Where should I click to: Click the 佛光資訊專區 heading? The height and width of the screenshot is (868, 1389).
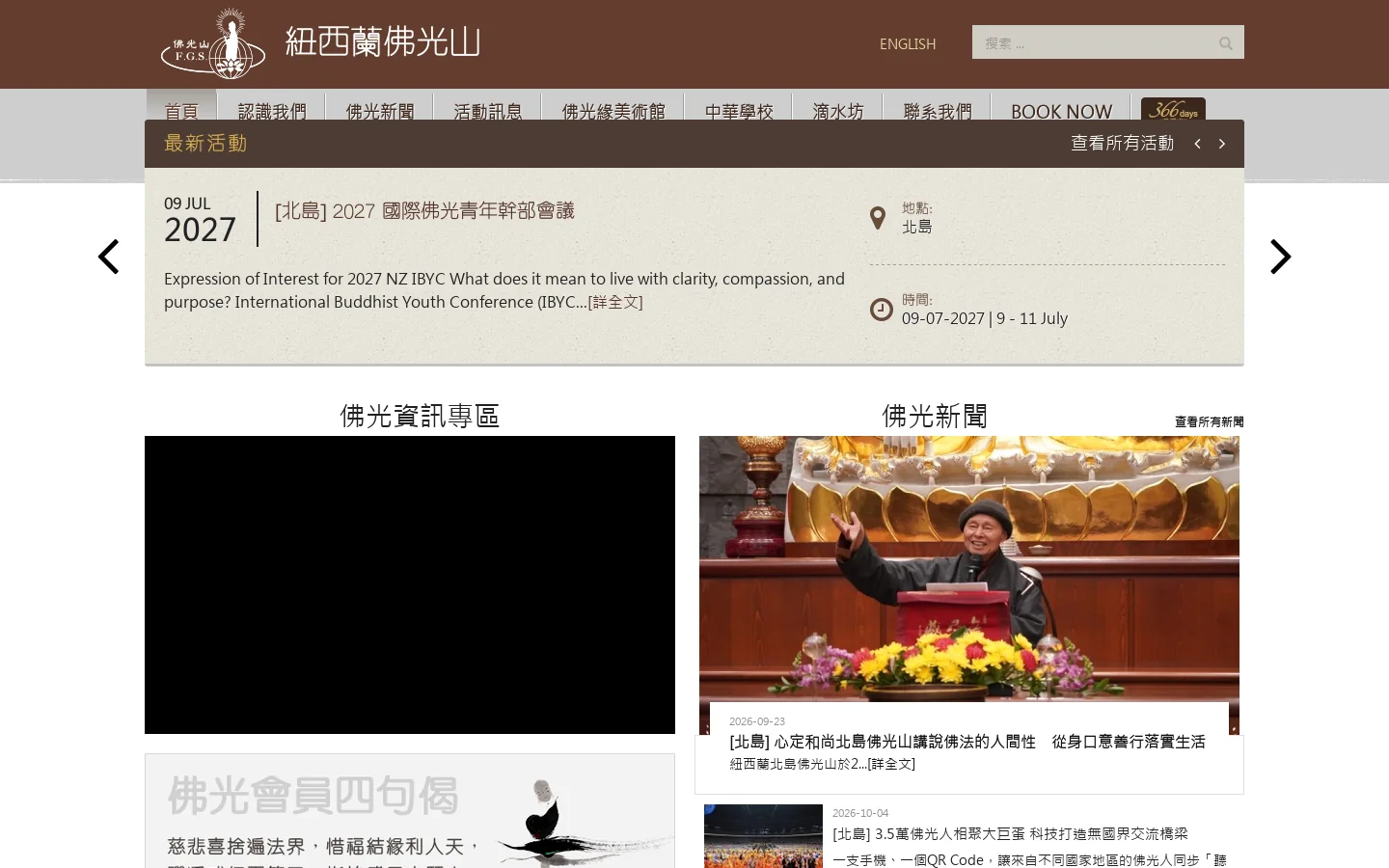420,416
